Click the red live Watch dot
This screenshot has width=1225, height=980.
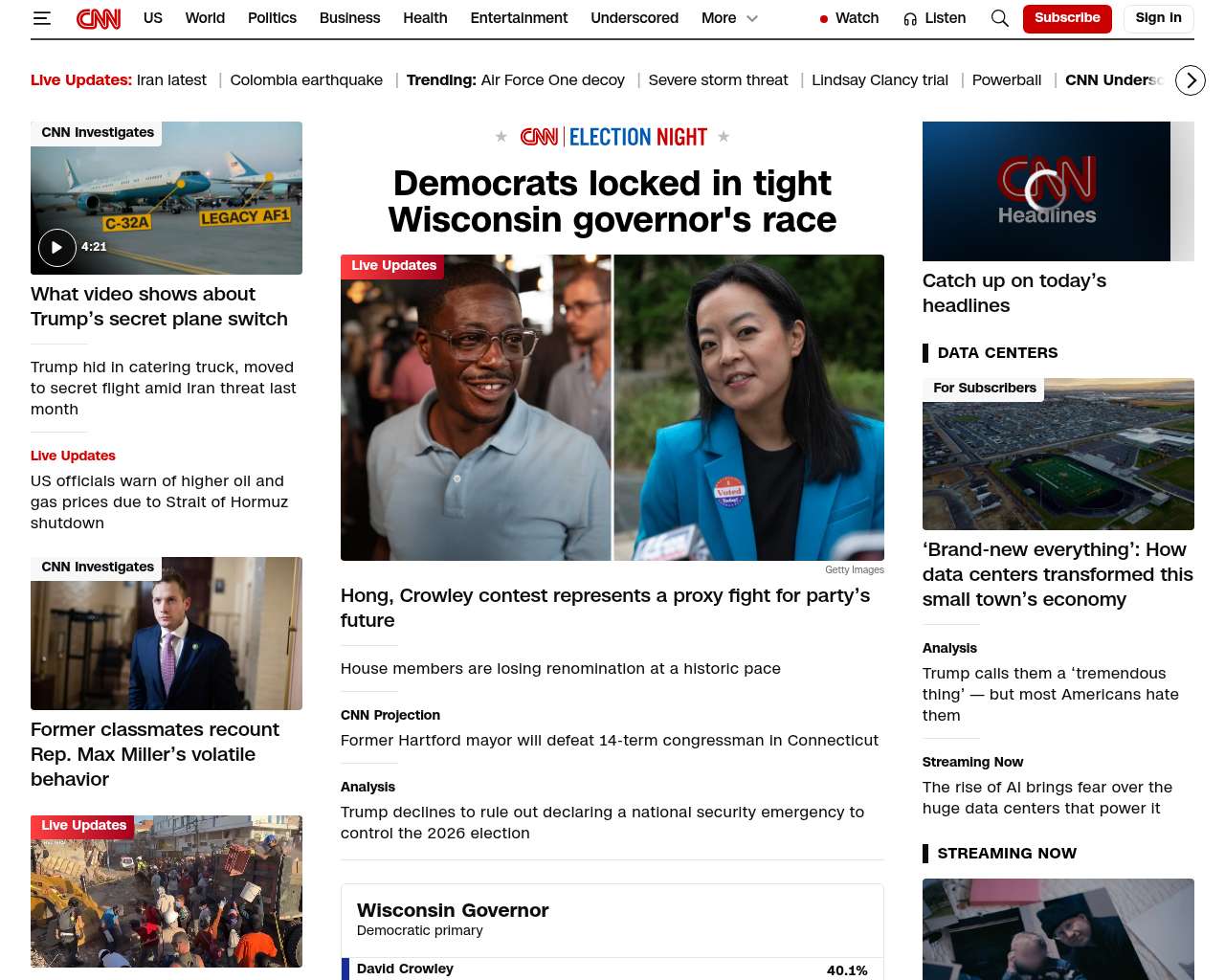tap(824, 19)
